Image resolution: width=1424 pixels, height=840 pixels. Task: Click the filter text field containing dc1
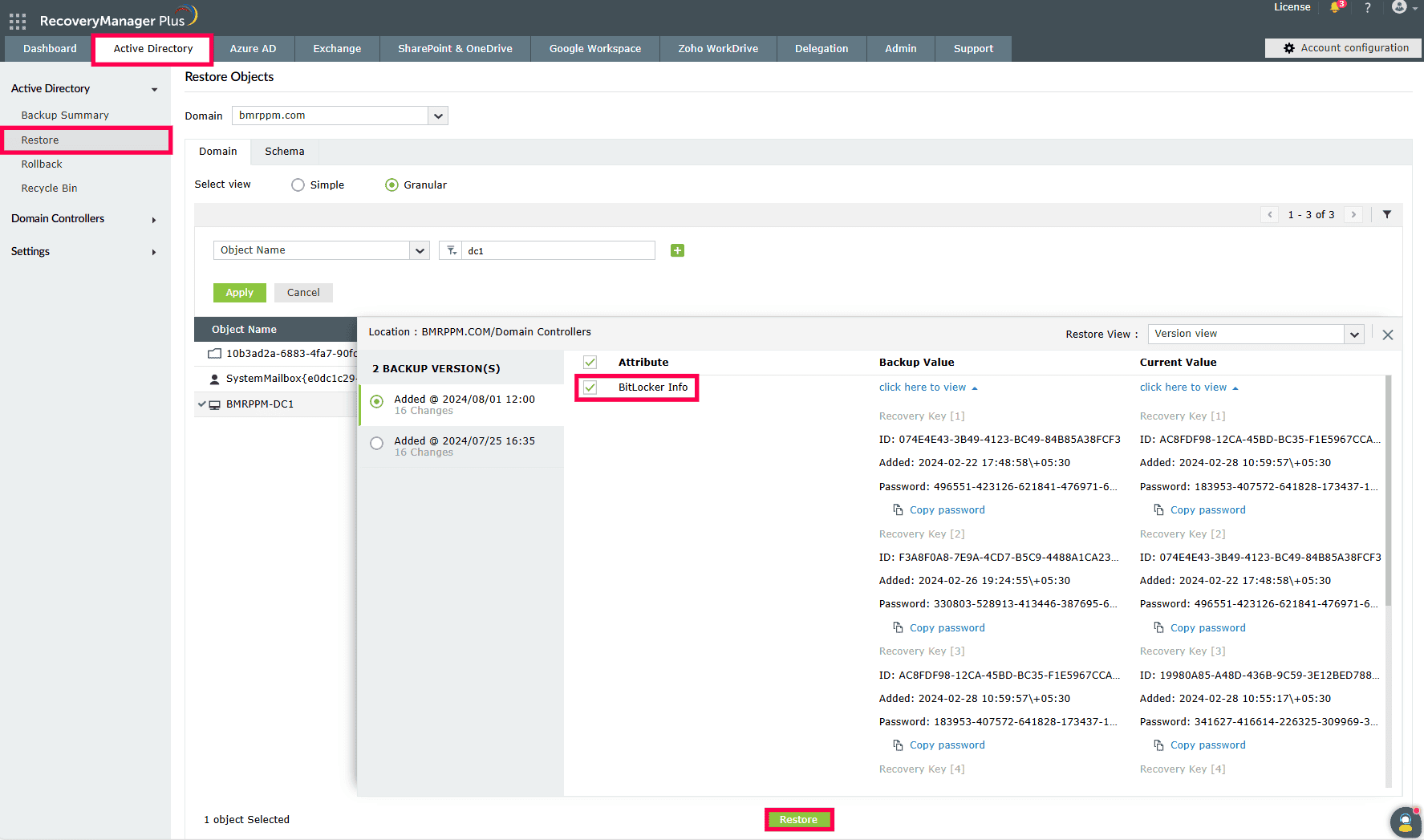click(558, 250)
